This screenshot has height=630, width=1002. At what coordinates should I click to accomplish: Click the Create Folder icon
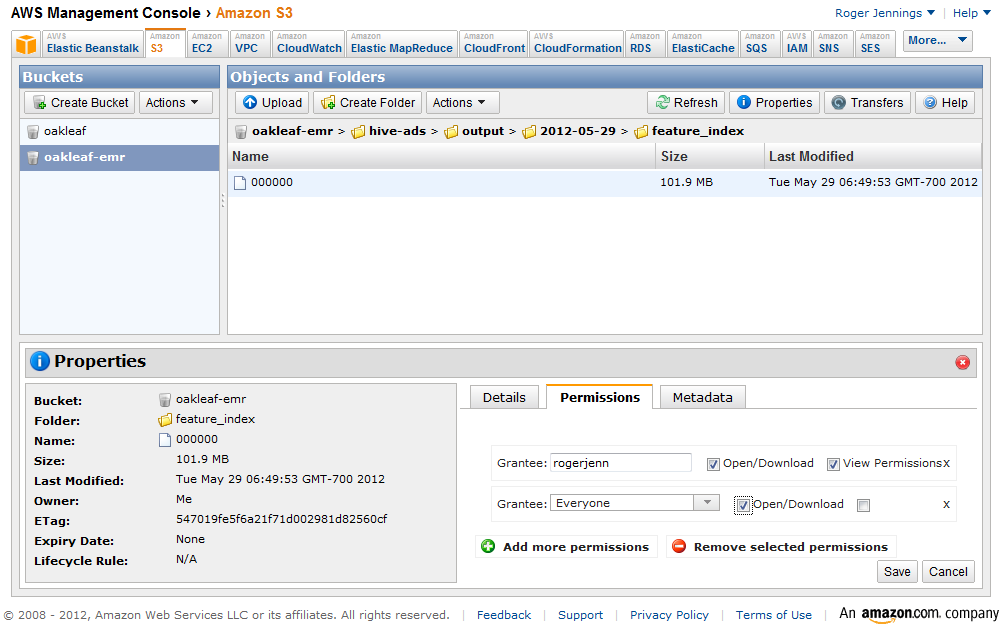(328, 102)
